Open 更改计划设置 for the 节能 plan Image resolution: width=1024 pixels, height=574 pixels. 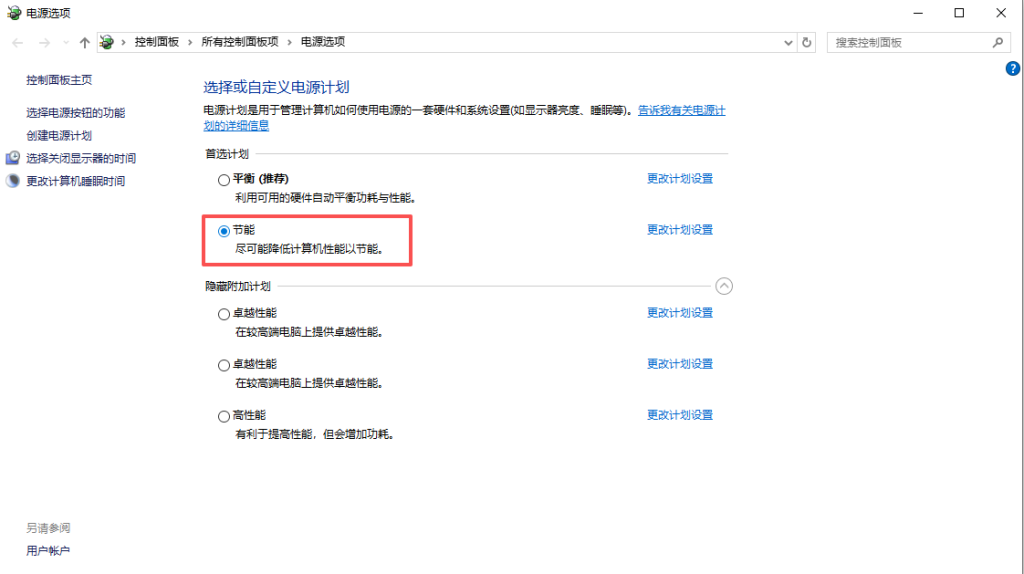click(x=679, y=230)
